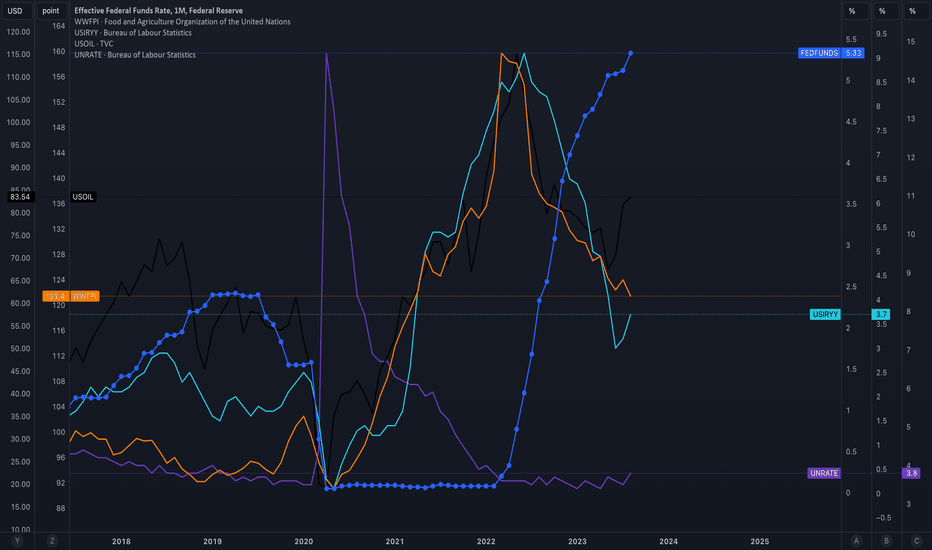Screen dimensions: 932x550
Task: Click 2025 on the time axis
Action: pos(760,541)
